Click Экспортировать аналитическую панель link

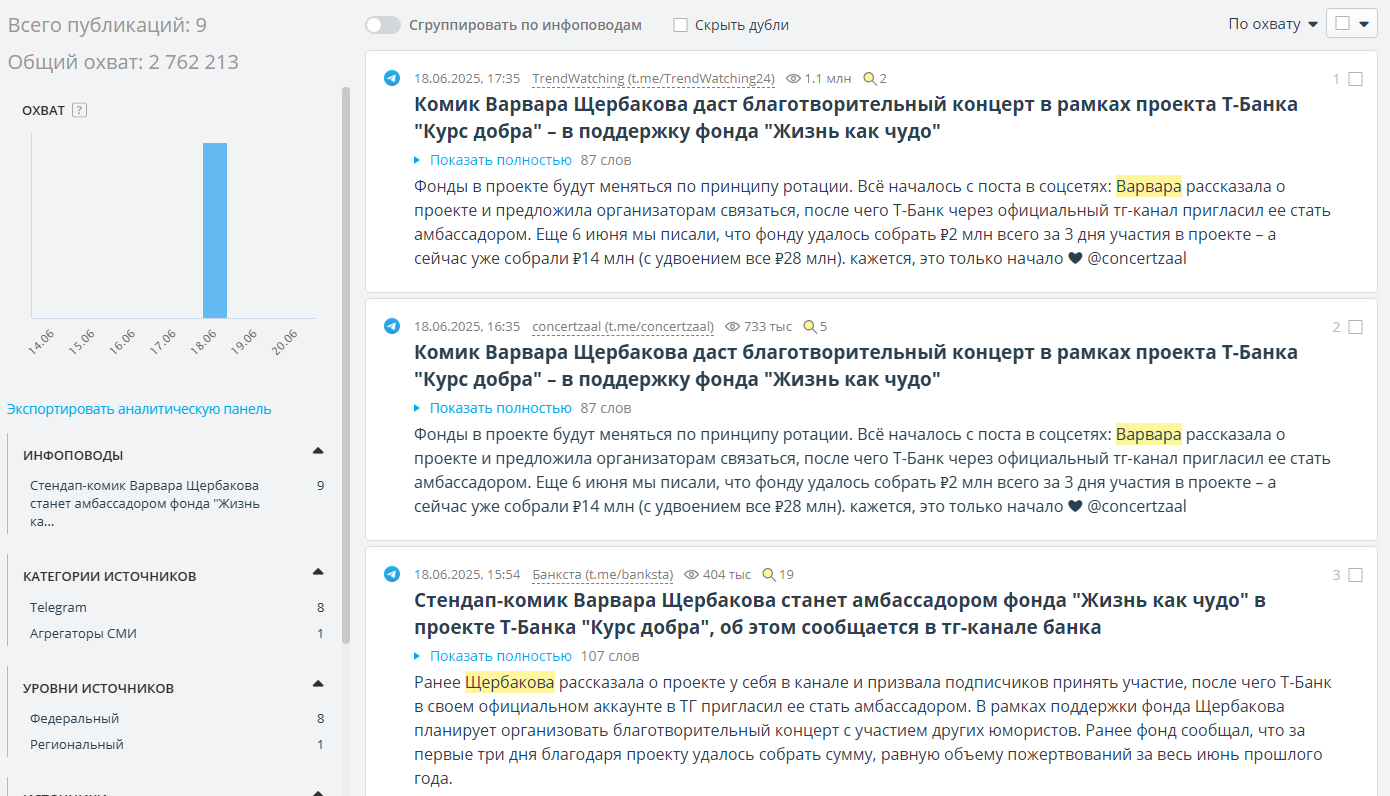139,409
